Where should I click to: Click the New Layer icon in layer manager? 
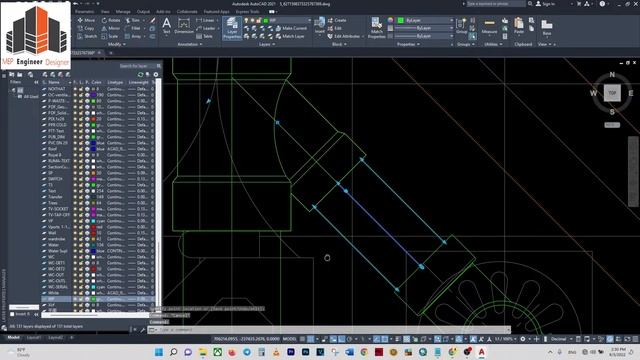pos(45,74)
